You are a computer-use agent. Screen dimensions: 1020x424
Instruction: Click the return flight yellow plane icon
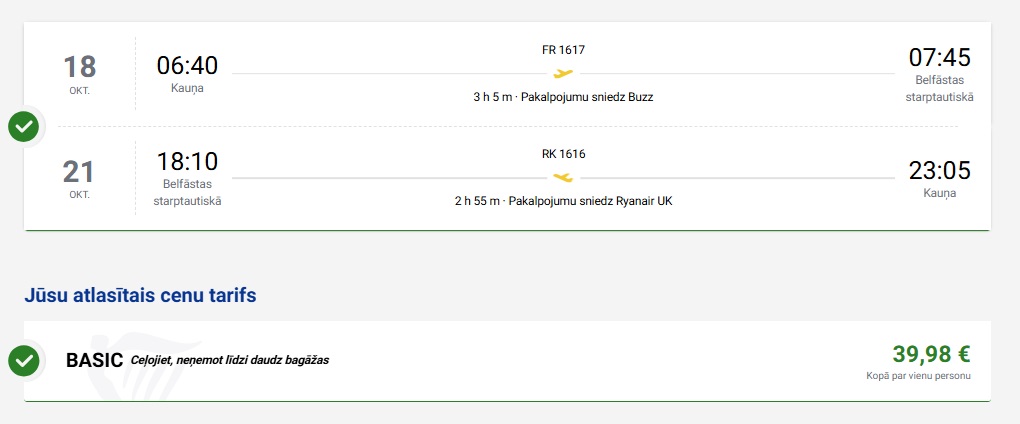click(x=564, y=177)
